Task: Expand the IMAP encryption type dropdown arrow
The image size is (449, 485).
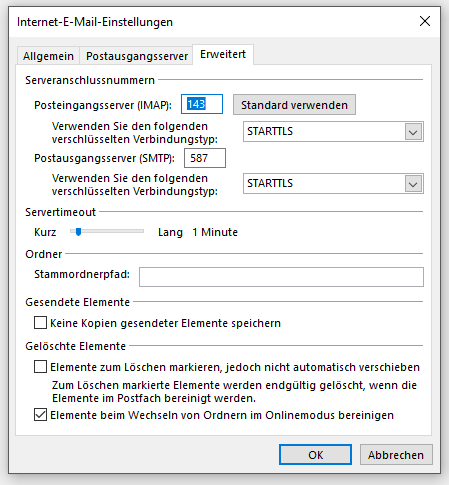Action: pos(413,132)
